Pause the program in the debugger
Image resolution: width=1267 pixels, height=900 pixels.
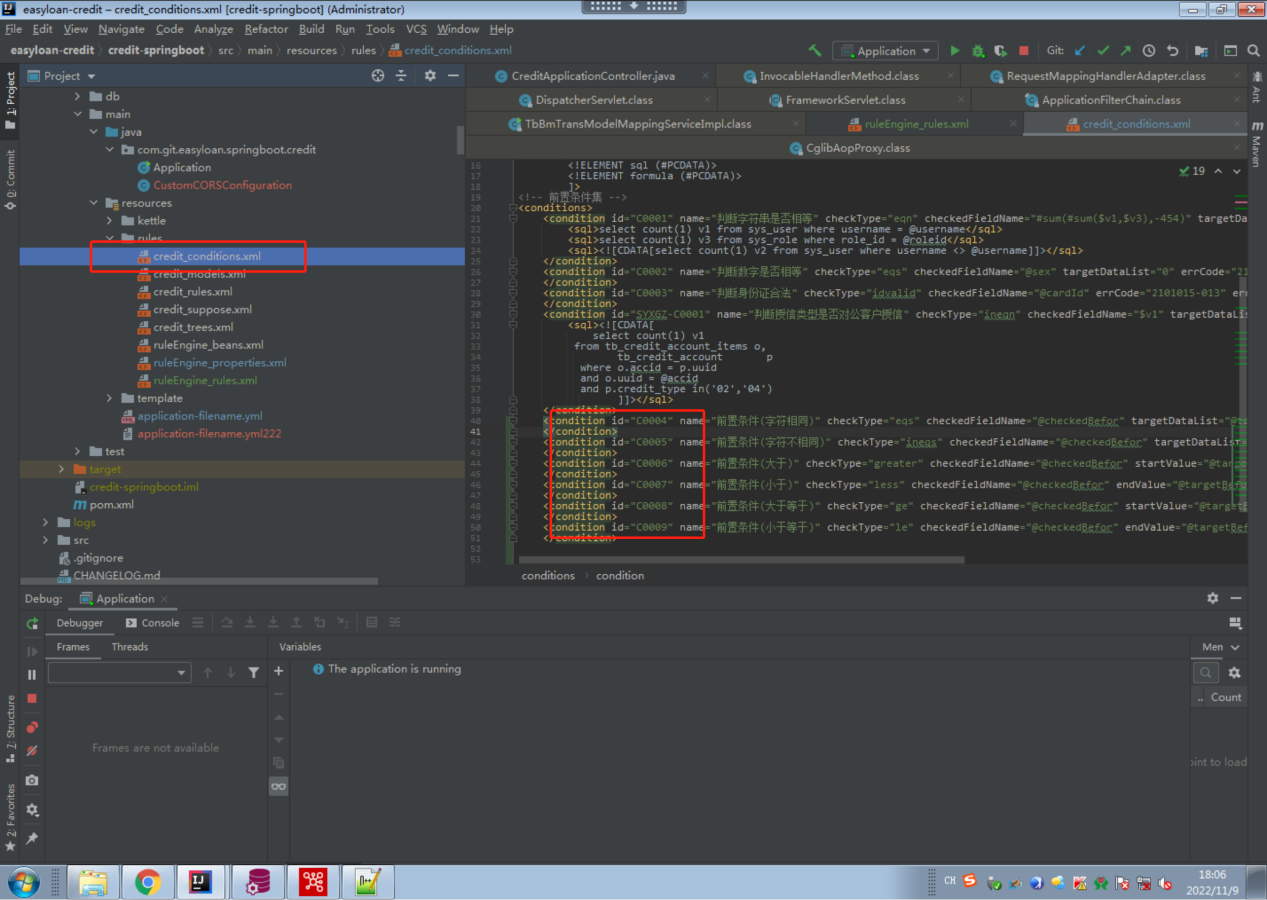[x=32, y=675]
